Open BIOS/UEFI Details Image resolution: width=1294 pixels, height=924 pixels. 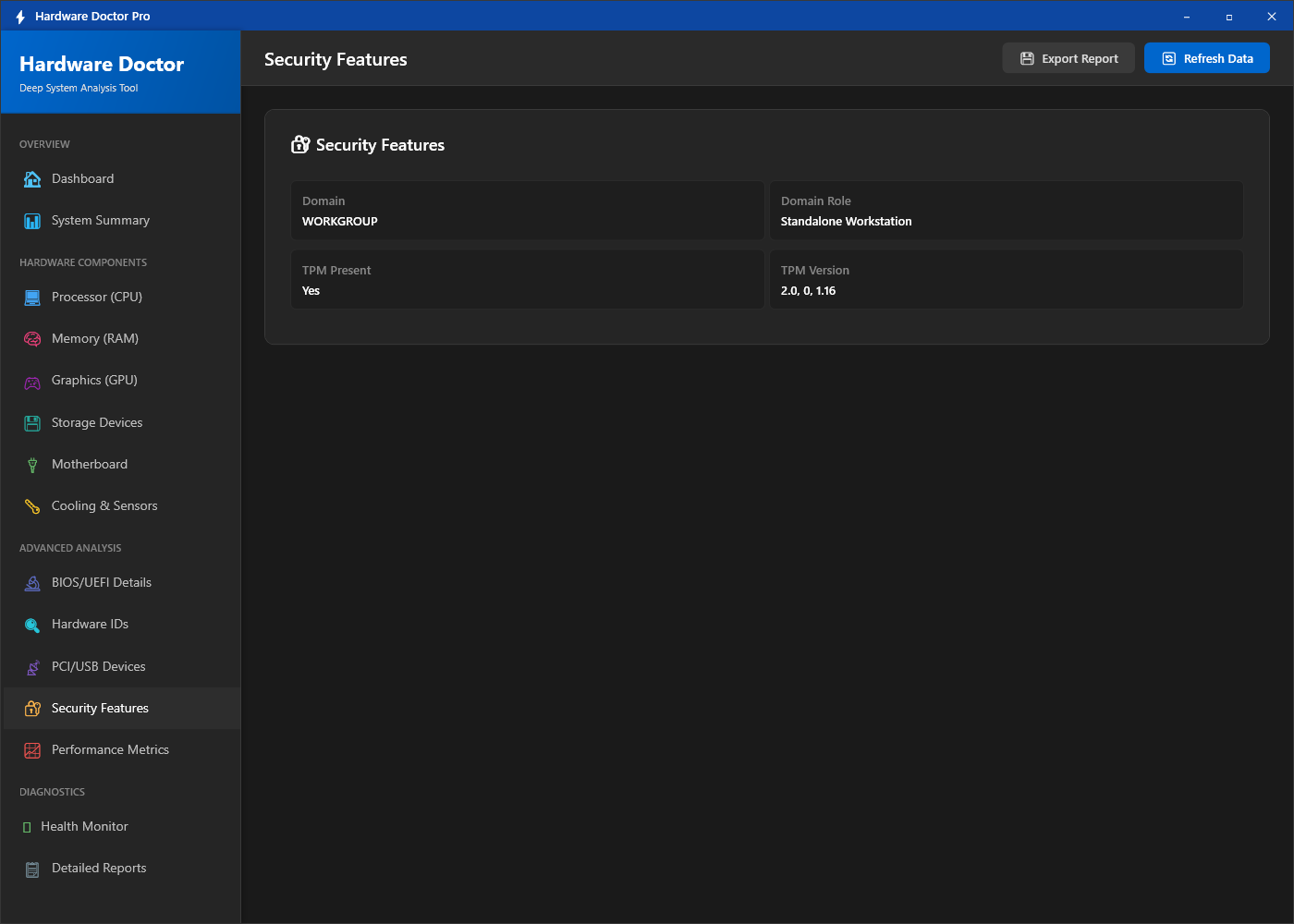(122, 583)
